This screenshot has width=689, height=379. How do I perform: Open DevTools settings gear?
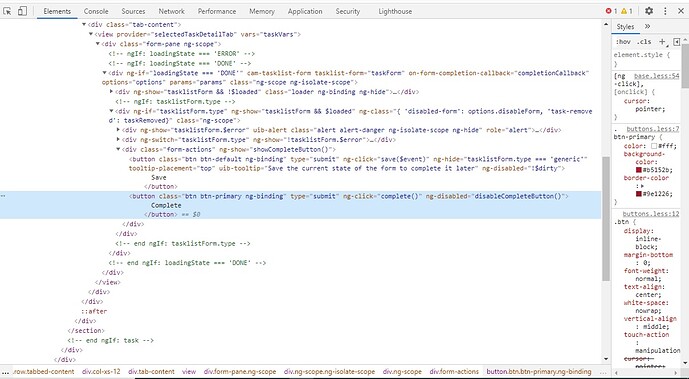(649, 11)
